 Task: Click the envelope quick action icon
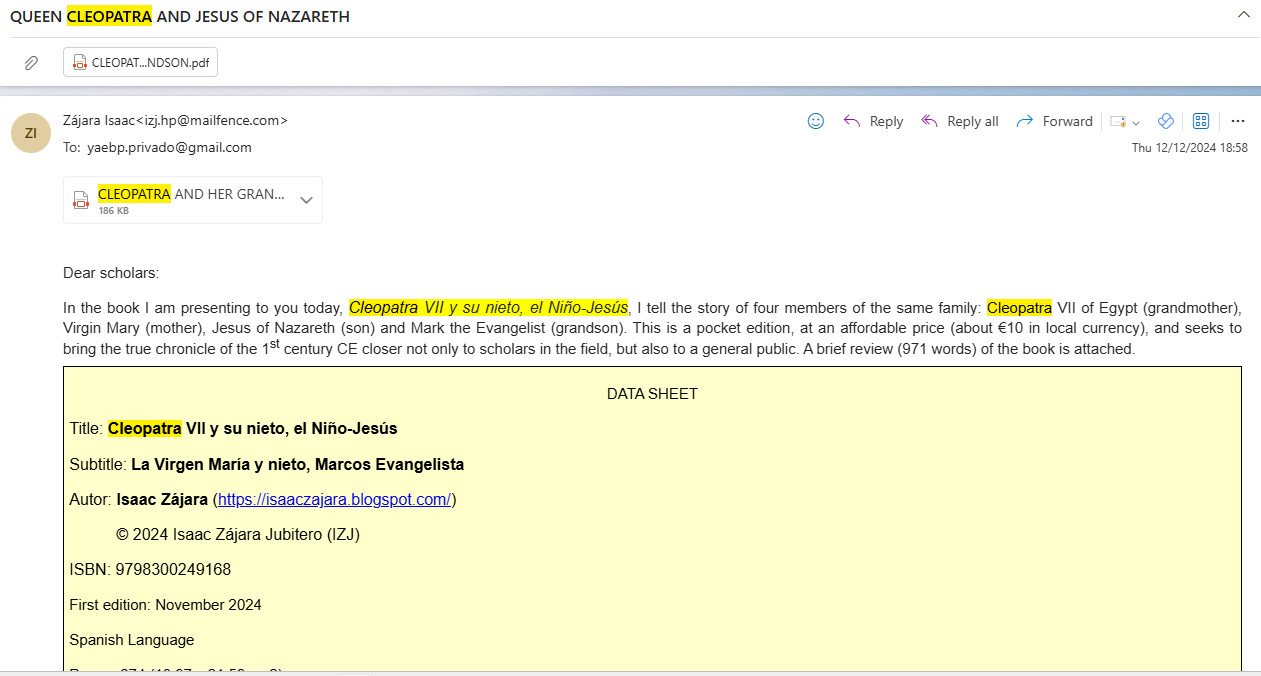tap(1118, 122)
